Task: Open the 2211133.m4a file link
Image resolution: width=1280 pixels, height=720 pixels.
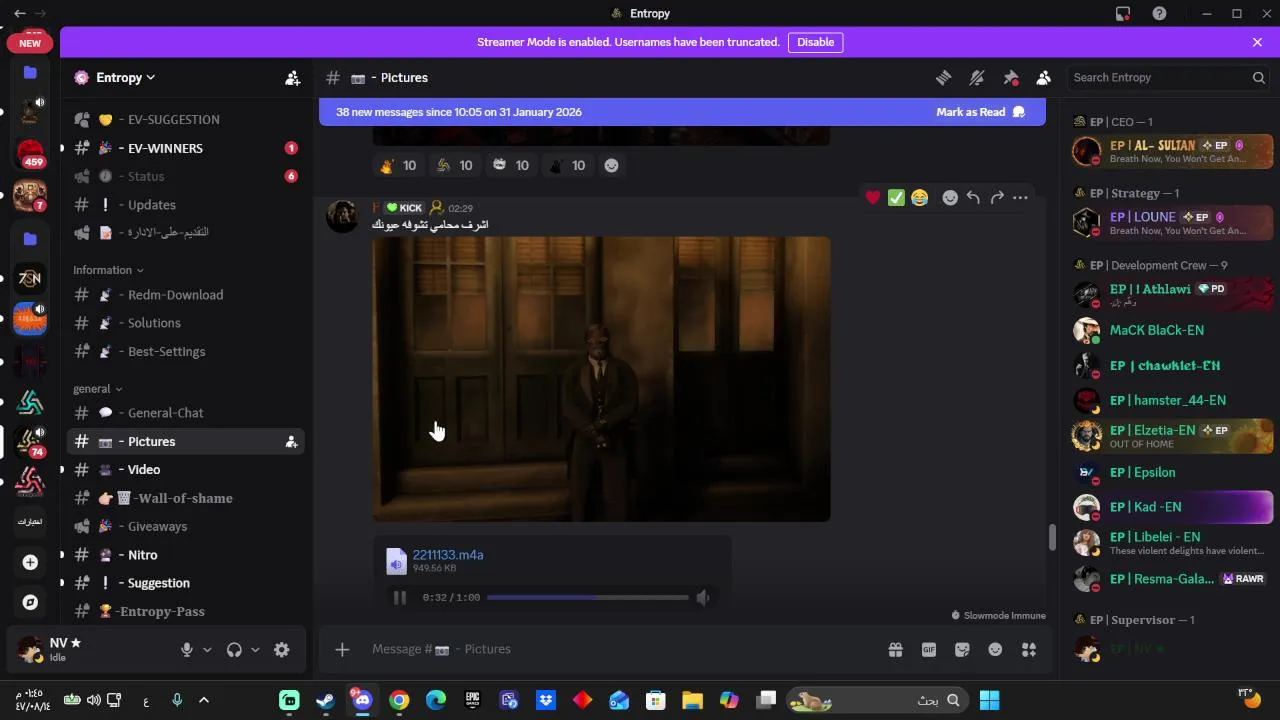Action: pos(448,555)
